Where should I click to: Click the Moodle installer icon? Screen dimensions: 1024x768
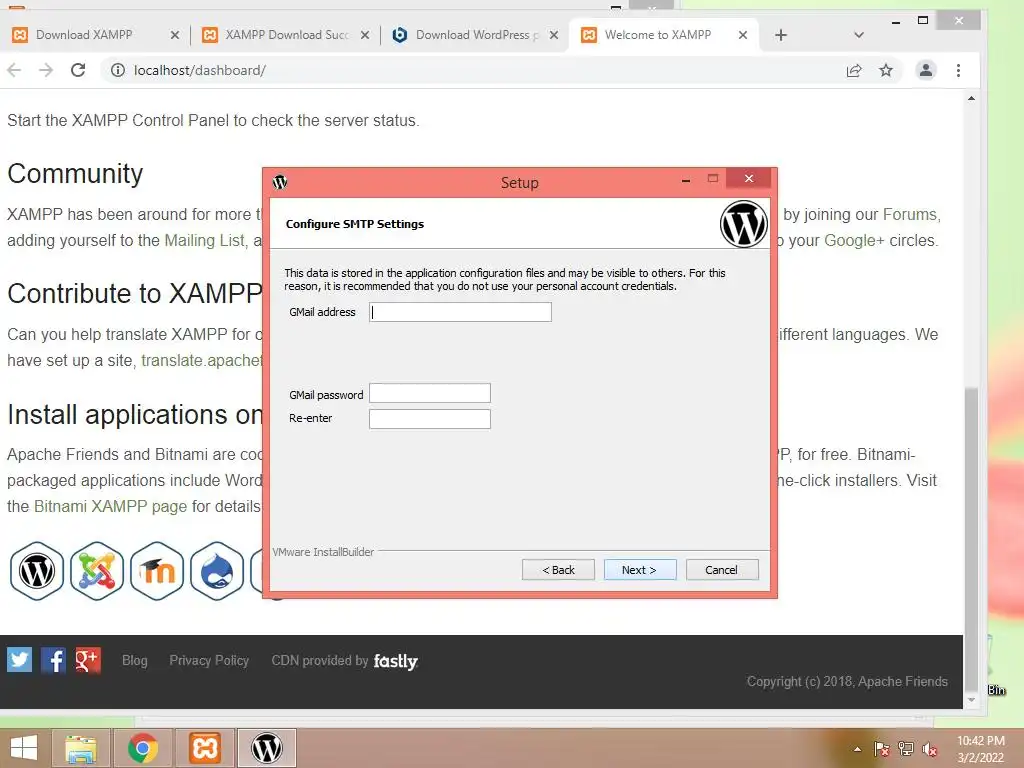pos(157,571)
